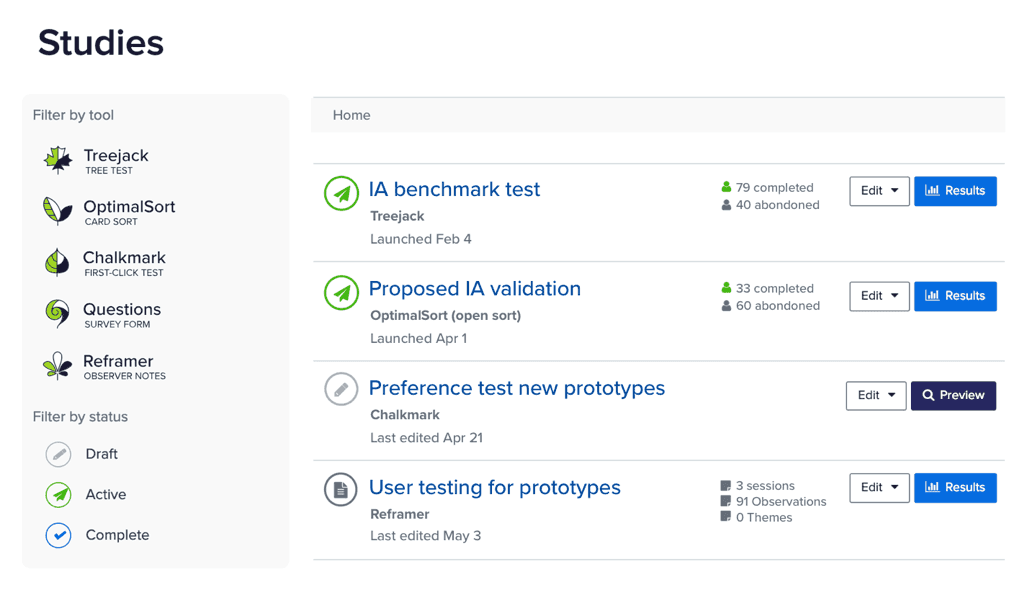Click the '33 completed' count
Image resolution: width=1030 pixels, height=598 pixels.
774,288
